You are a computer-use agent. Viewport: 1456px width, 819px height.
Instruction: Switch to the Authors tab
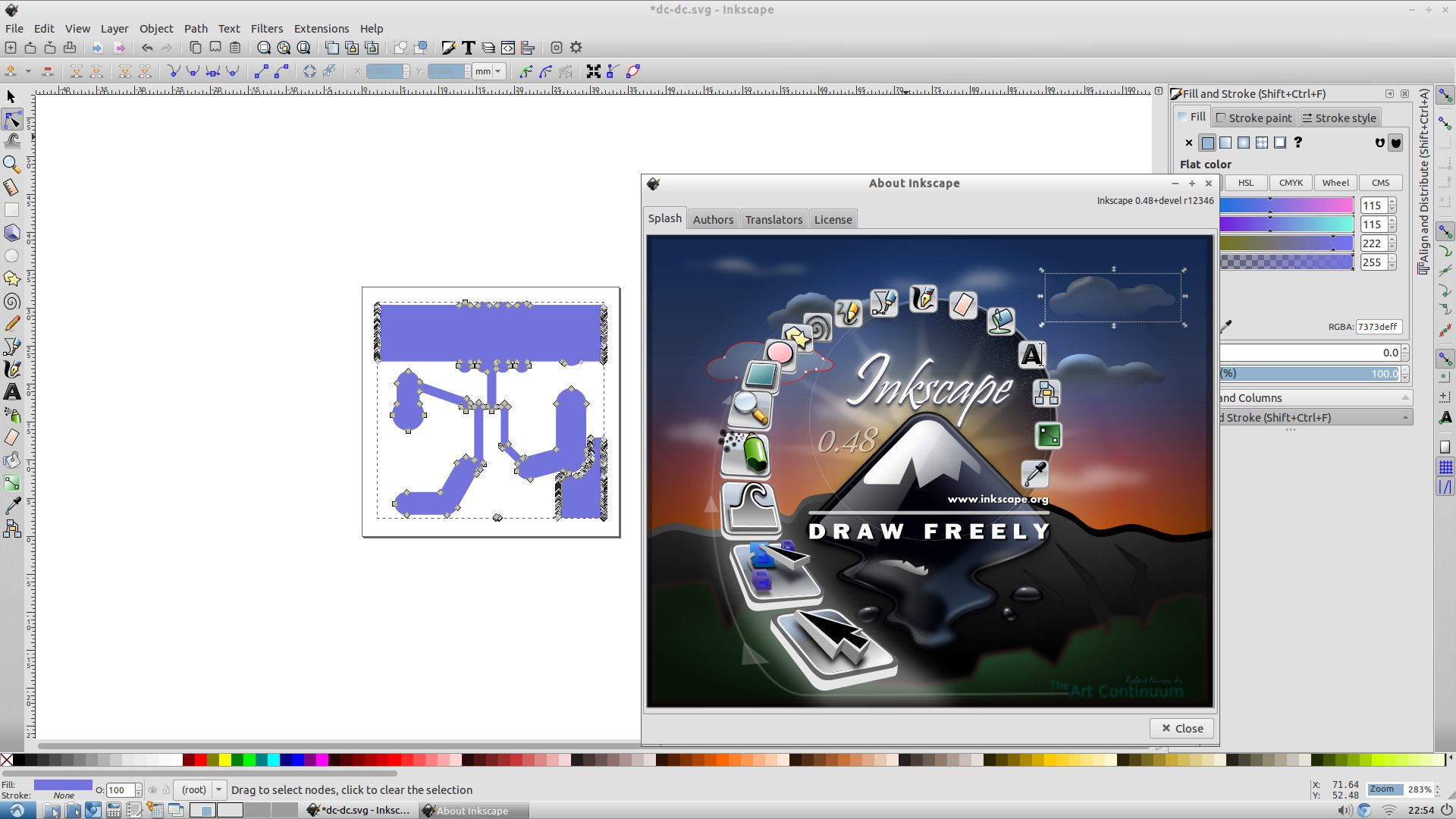coord(713,219)
